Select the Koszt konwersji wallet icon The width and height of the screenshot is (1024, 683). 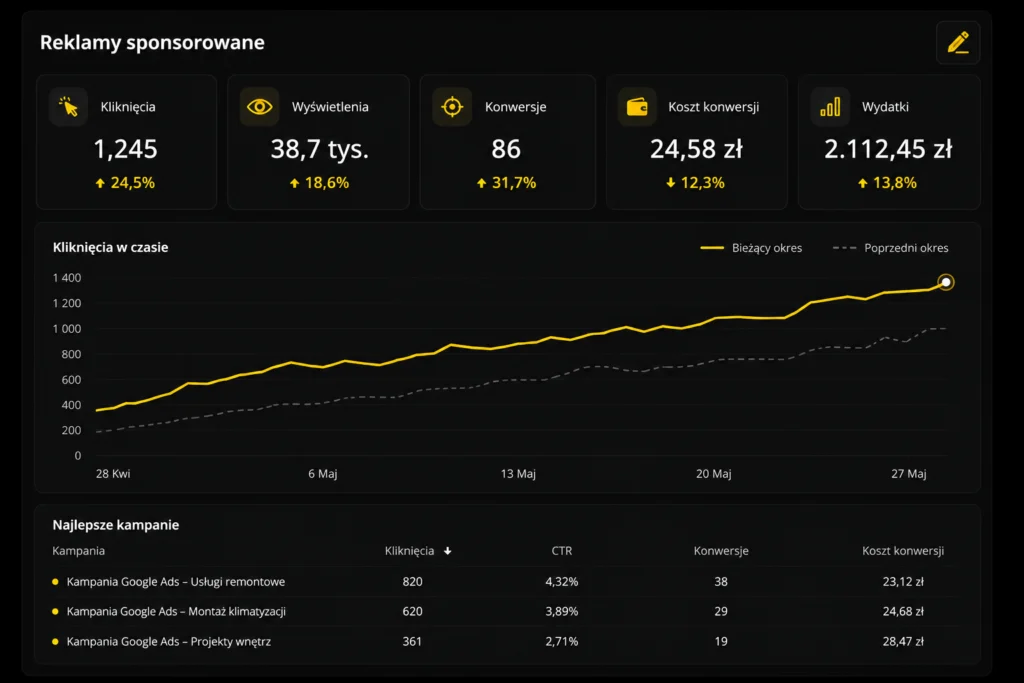pos(637,106)
